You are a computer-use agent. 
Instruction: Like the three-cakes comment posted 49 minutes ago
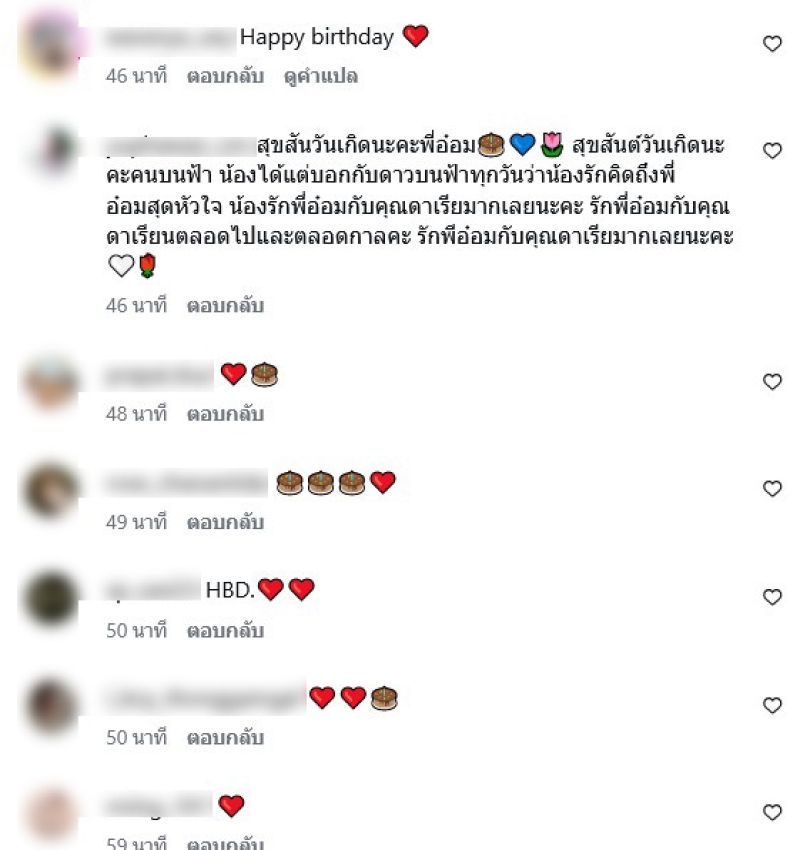point(772,488)
